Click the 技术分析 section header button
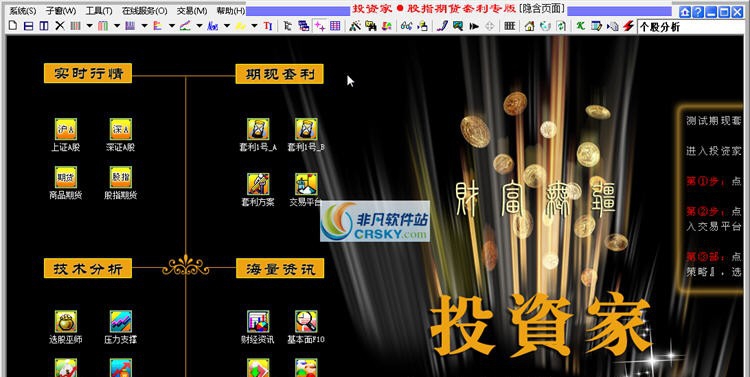 pyautogui.click(x=88, y=268)
